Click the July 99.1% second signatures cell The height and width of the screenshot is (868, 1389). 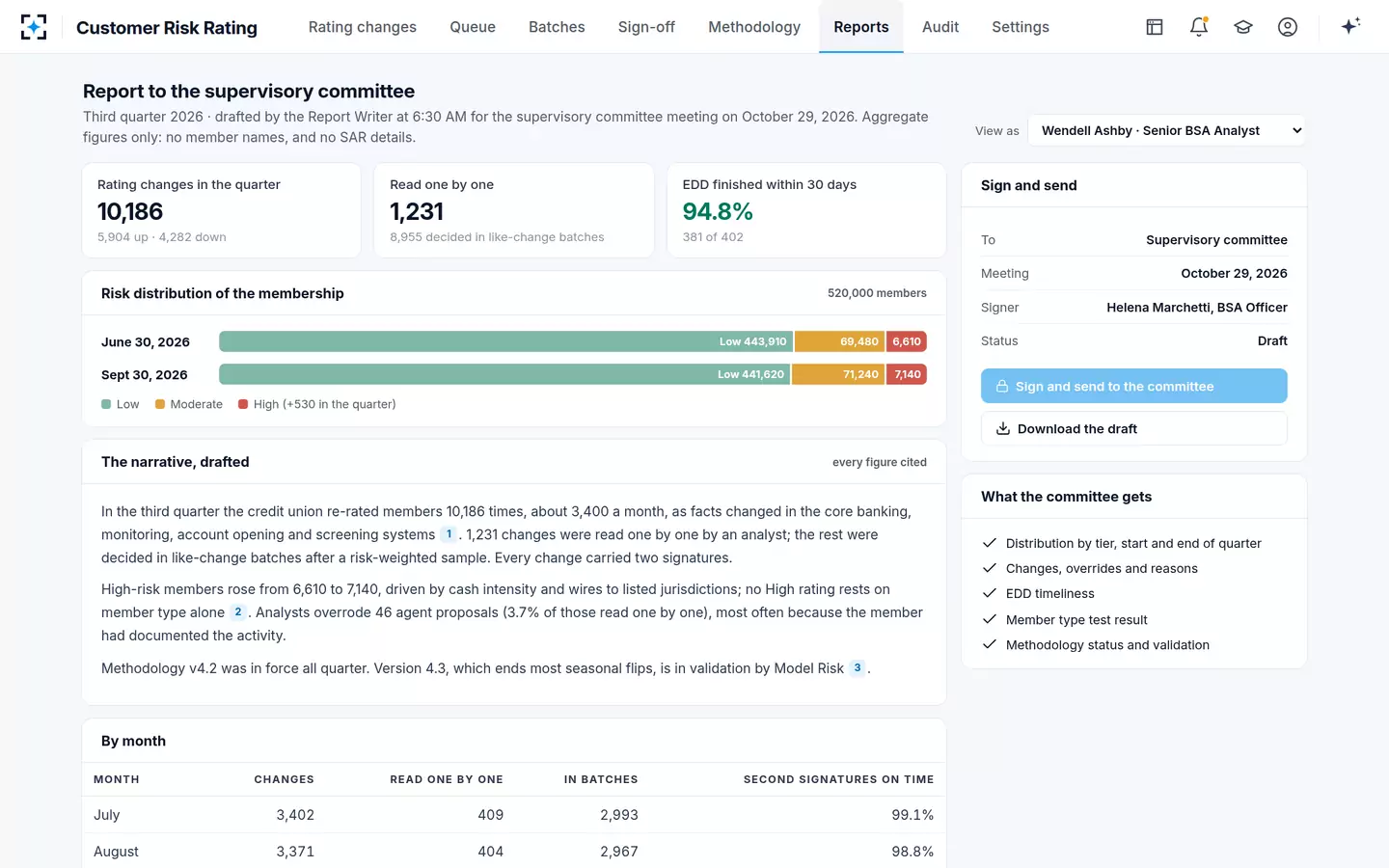[x=912, y=815]
